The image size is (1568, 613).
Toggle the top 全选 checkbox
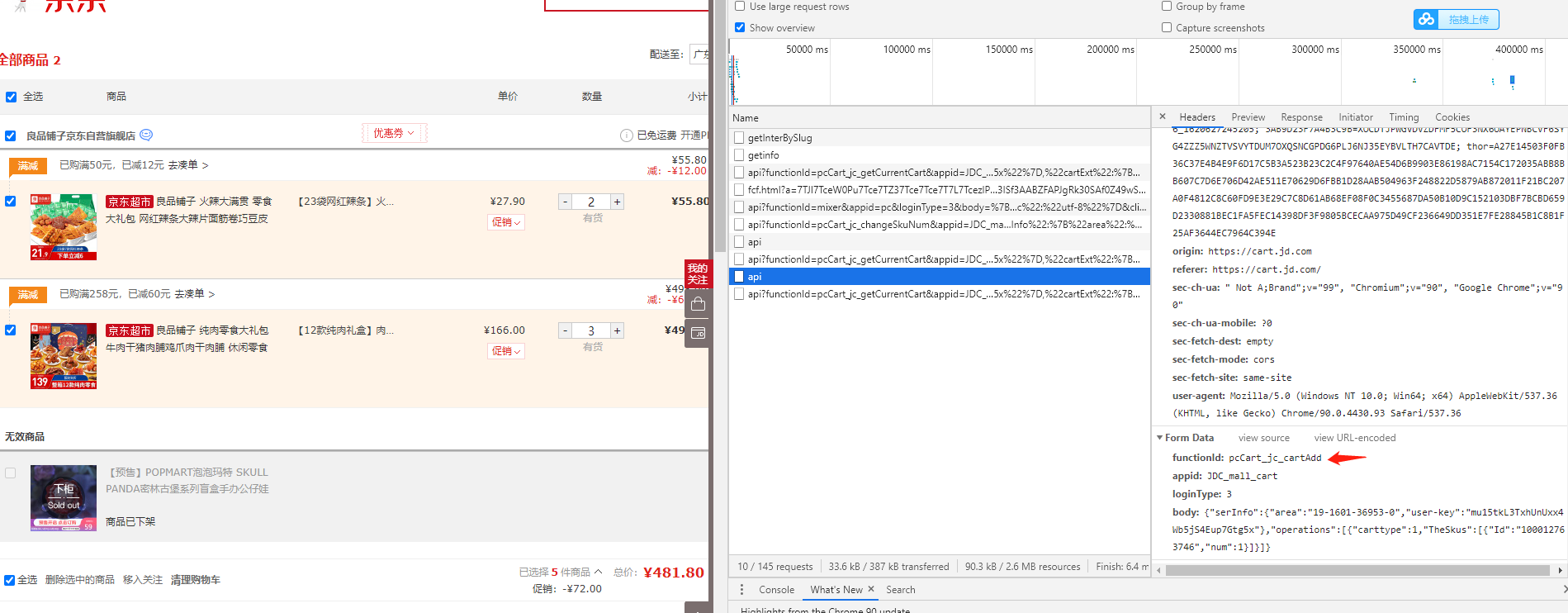tap(11, 97)
